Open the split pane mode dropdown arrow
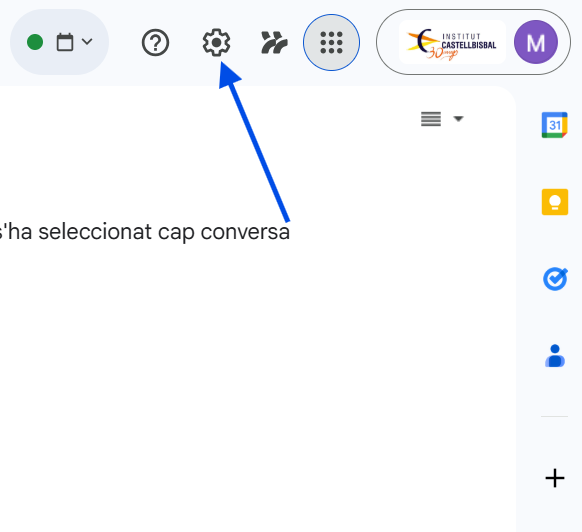 458,119
